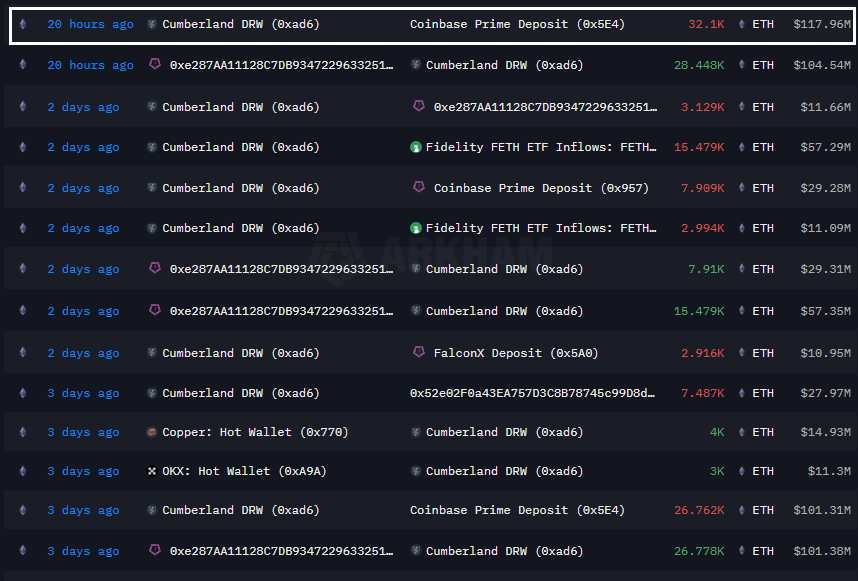
Task: Click the purple recipient icon in the $11.66M row
Action: pos(419,106)
